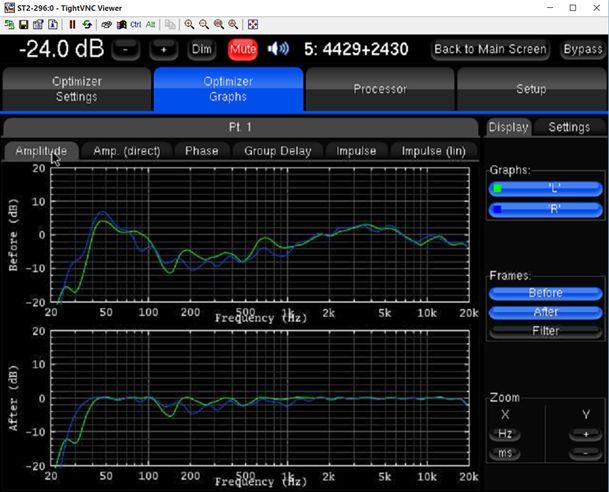Pause the VNC connection from the toolbar

pos(73,24)
